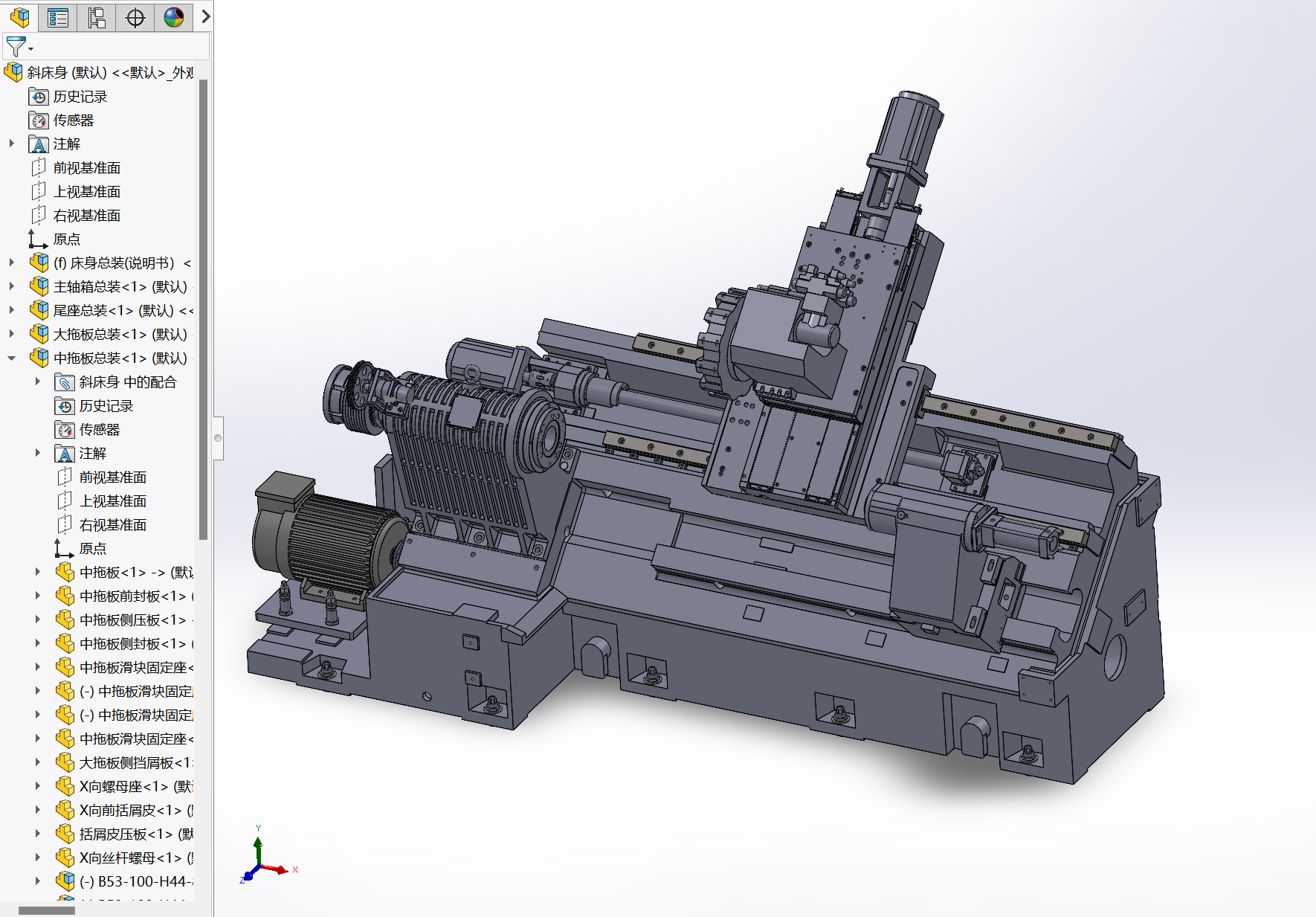The height and width of the screenshot is (917, 1316).
Task: Click the panel collapse handle on the divider
Action: pyautogui.click(x=218, y=438)
